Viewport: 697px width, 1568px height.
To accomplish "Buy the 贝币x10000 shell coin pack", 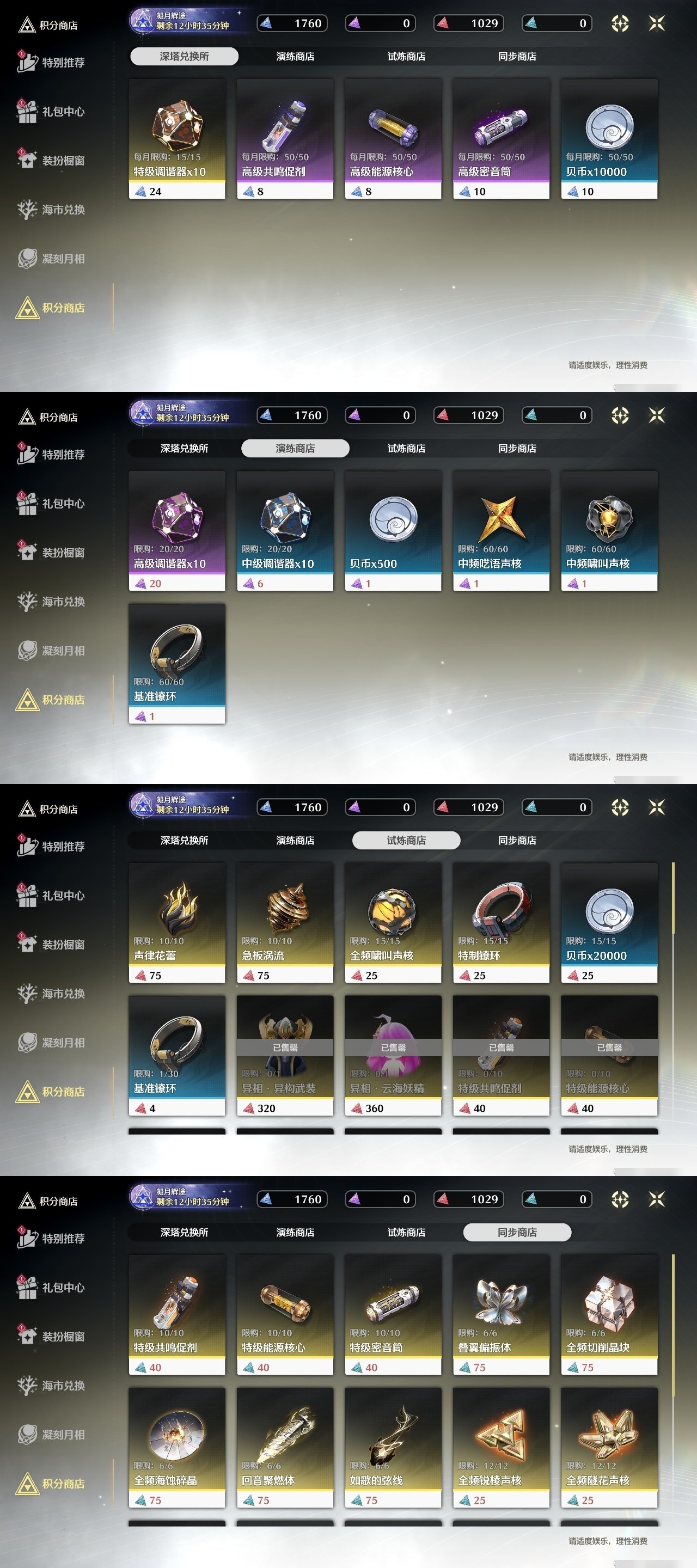I will coord(609,139).
